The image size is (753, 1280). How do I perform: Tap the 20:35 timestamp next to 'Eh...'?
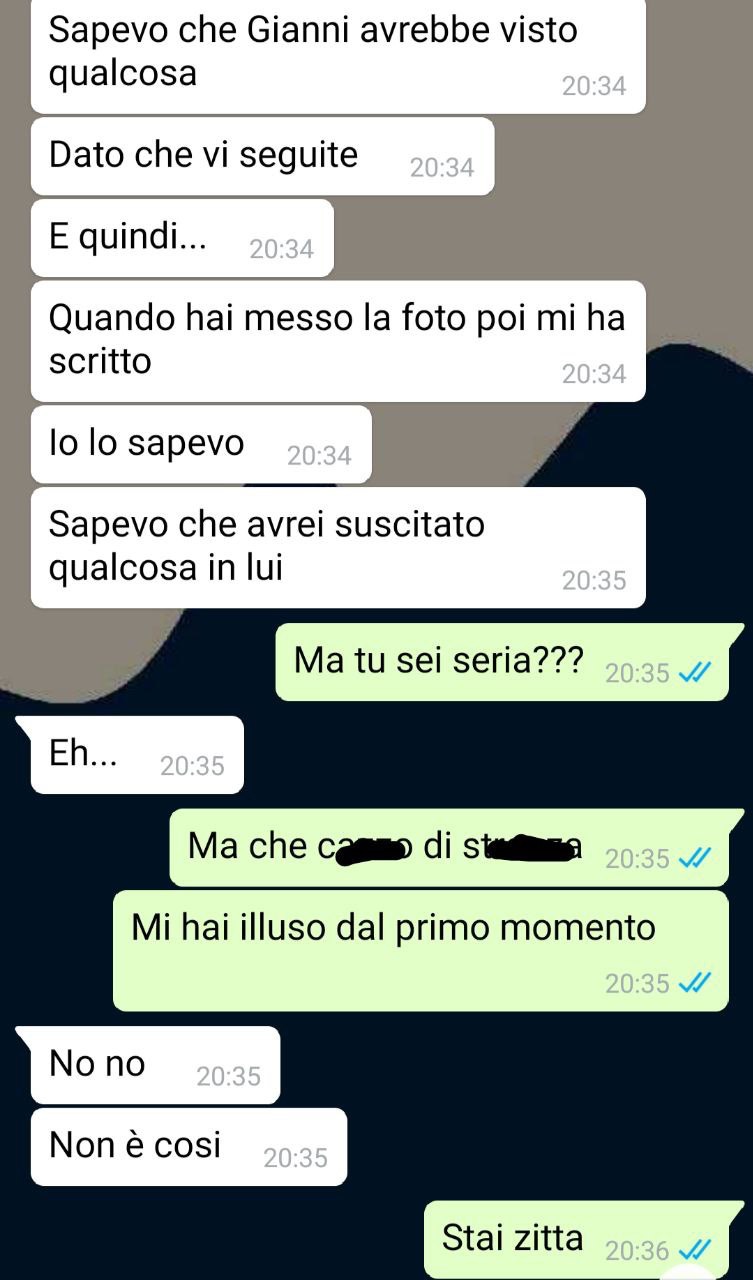(x=192, y=766)
